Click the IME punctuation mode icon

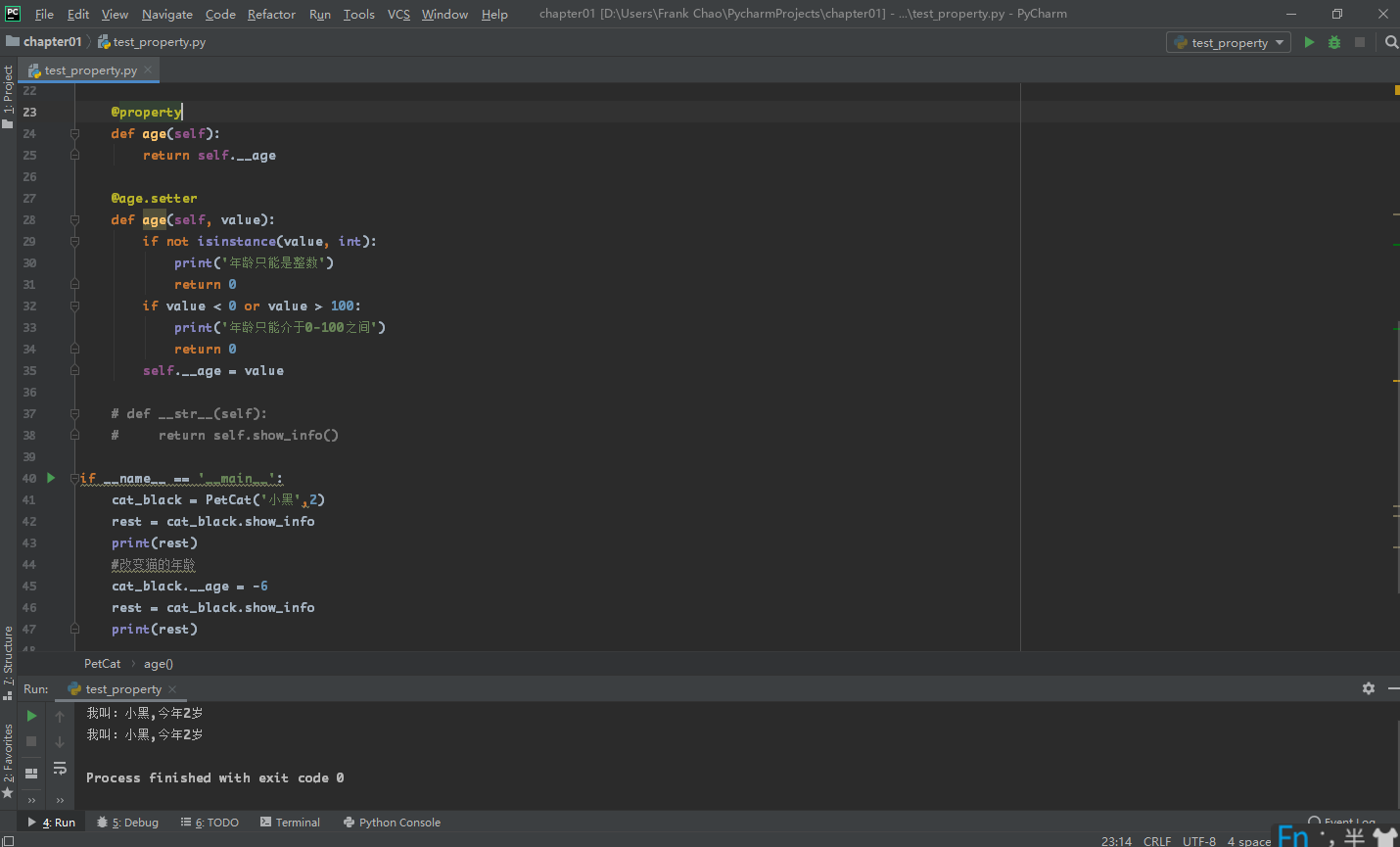(1327, 837)
